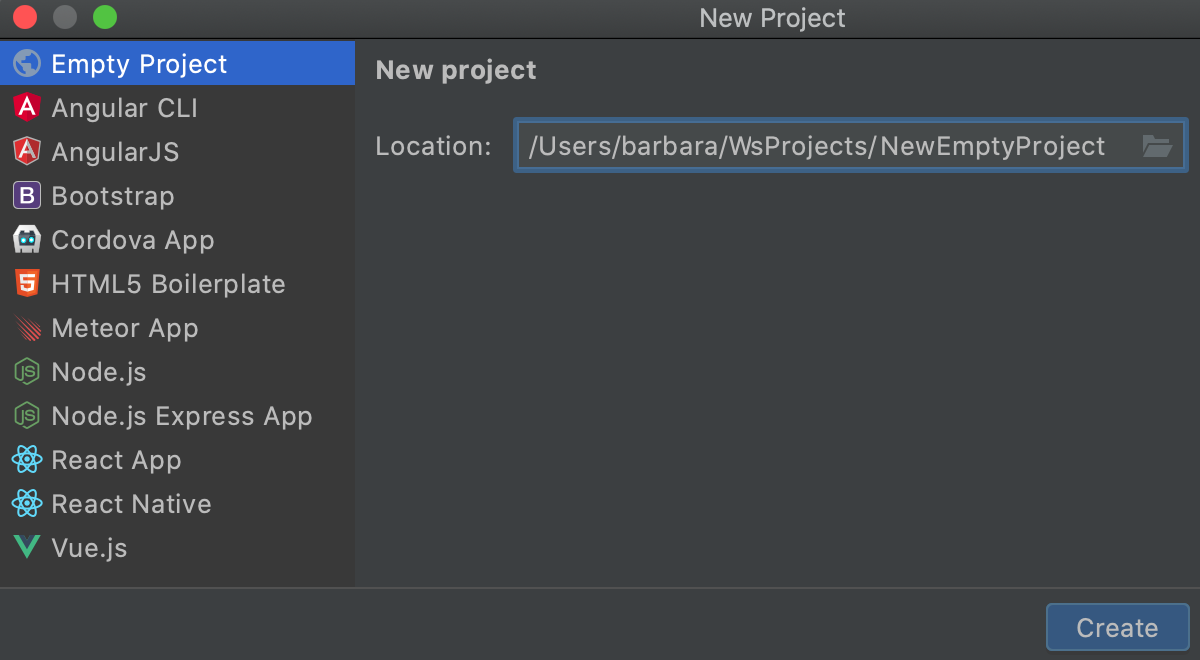Screen dimensions: 1200x660
Task: Click the React App atom icon
Action: 27,460
